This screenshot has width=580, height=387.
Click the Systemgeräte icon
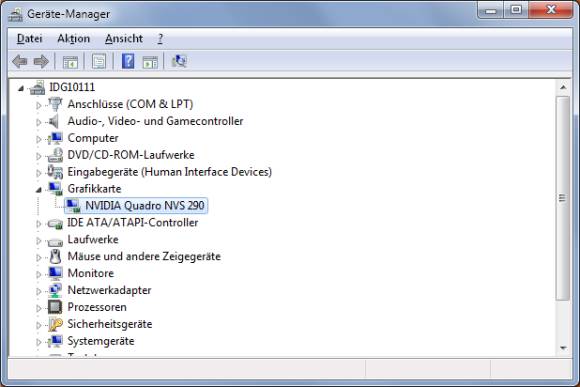(55, 341)
